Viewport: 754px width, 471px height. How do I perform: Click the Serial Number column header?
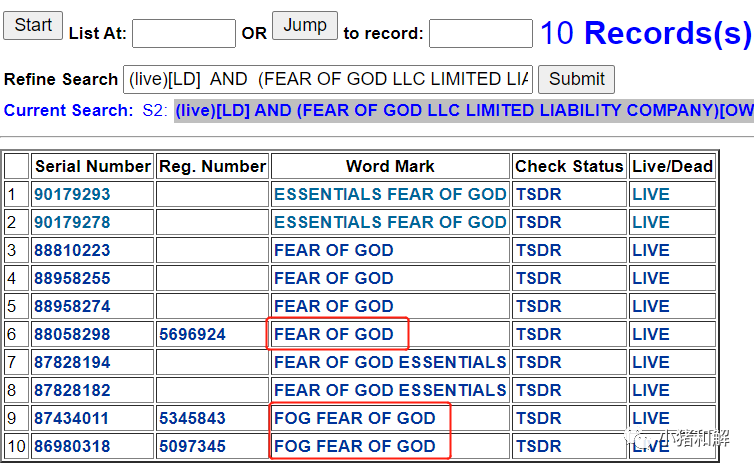92,166
